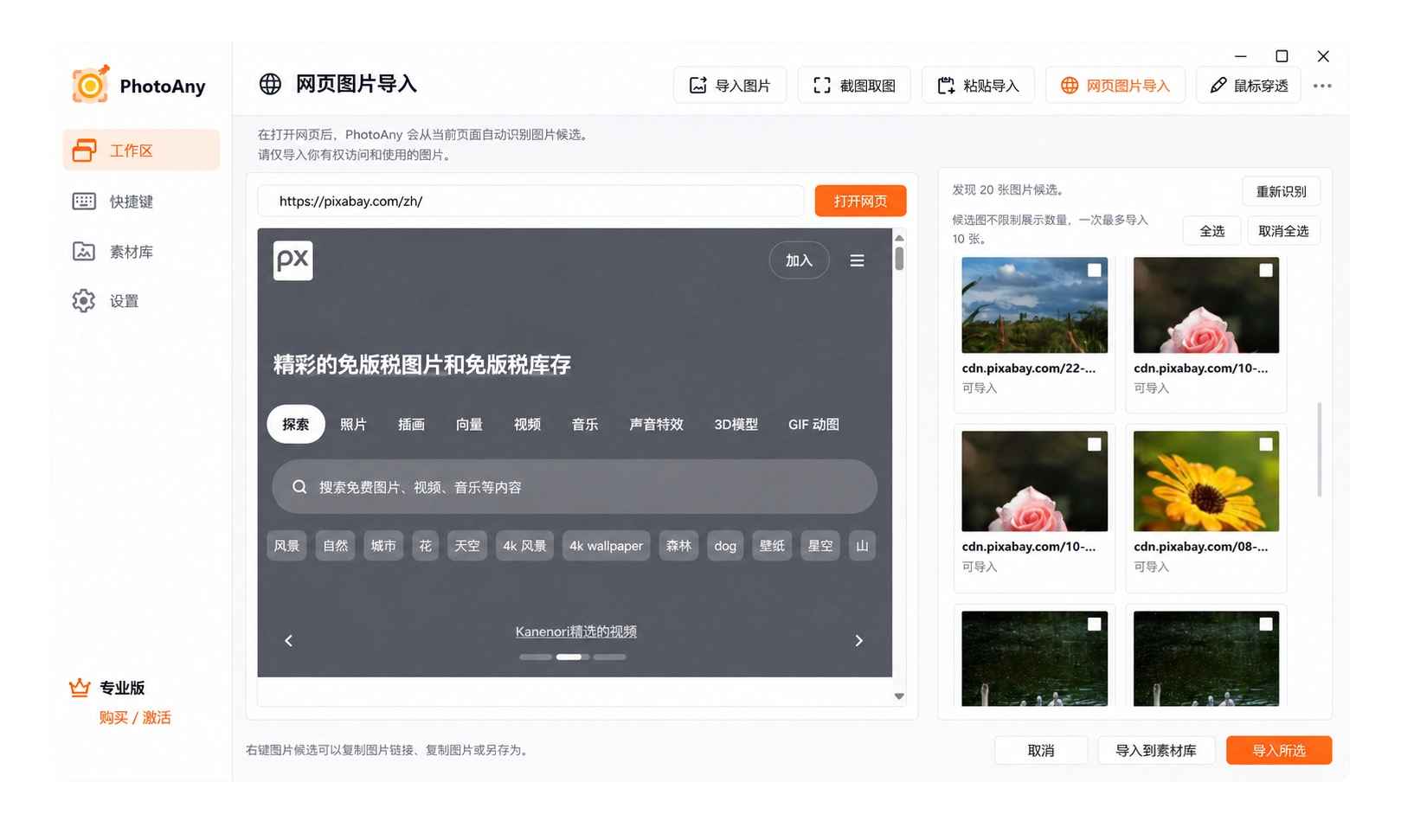
Task: Go to previous carousel slide arrow
Action: pyautogui.click(x=288, y=640)
